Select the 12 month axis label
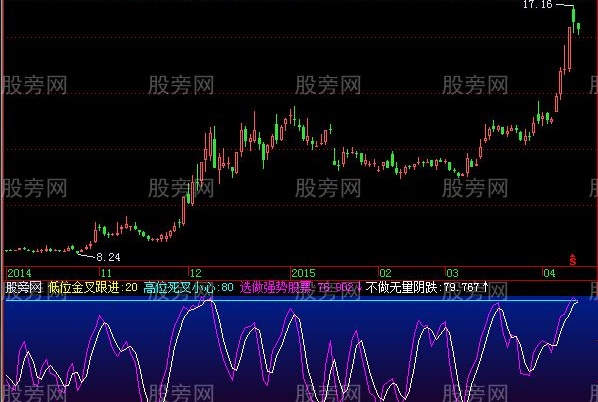 point(196,273)
